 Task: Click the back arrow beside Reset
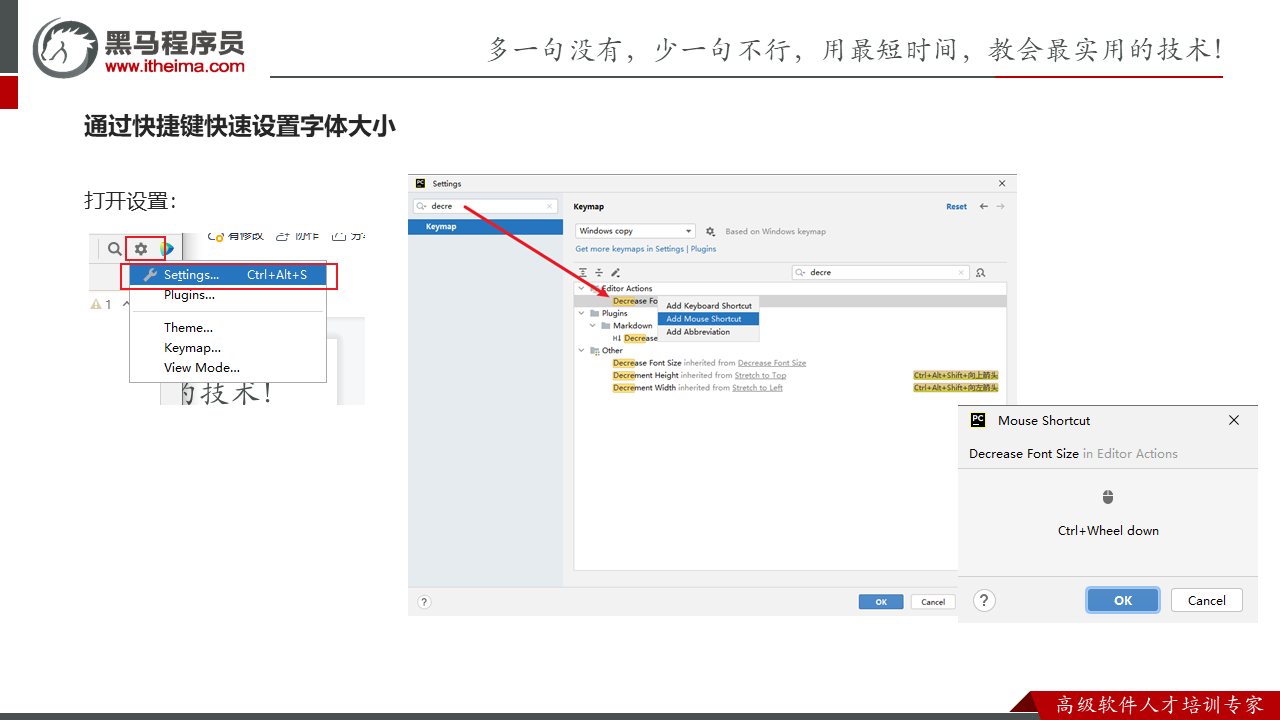pos(983,207)
